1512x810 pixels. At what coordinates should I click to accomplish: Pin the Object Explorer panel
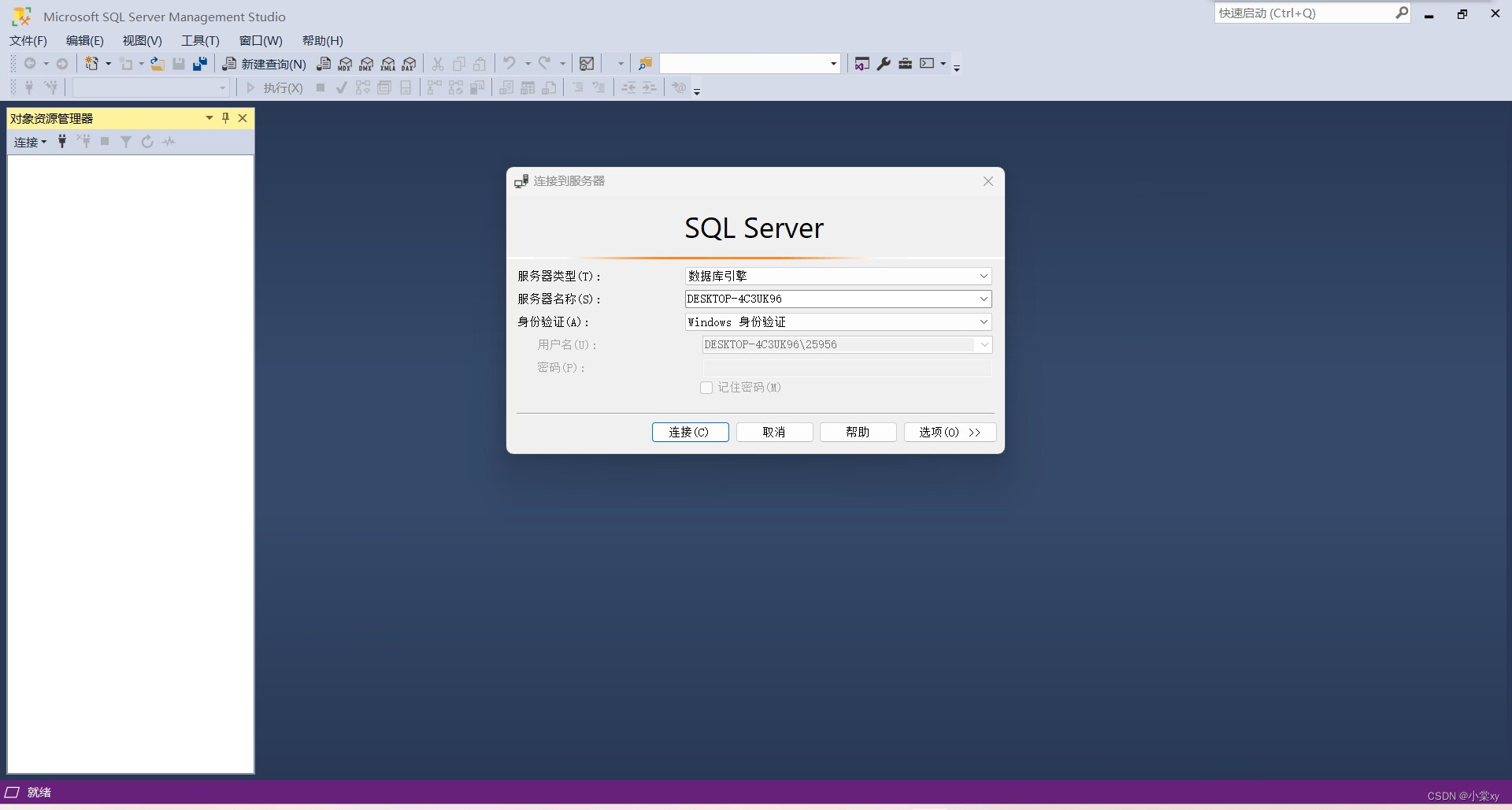click(226, 118)
